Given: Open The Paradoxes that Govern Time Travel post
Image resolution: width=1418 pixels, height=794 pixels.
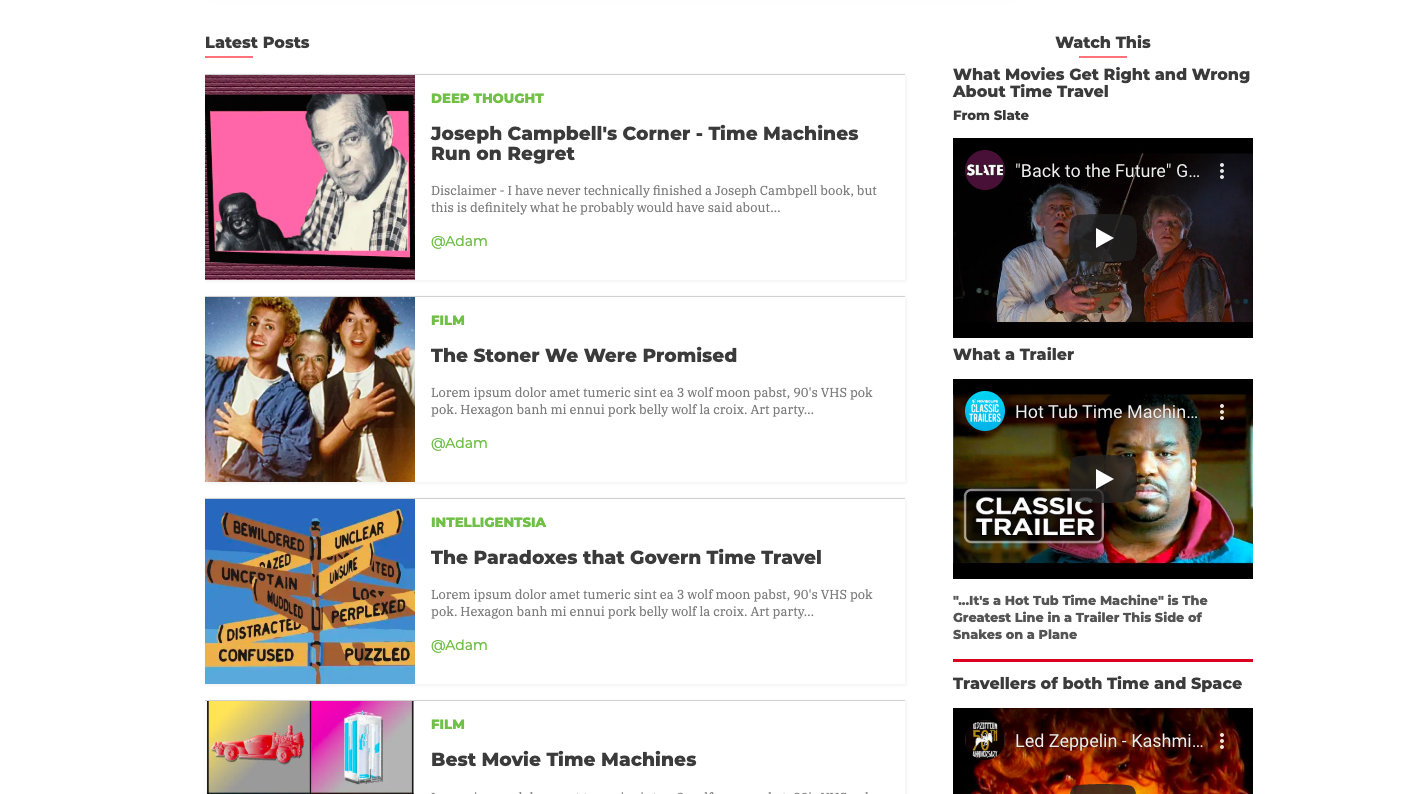Looking at the screenshot, I should [x=626, y=557].
